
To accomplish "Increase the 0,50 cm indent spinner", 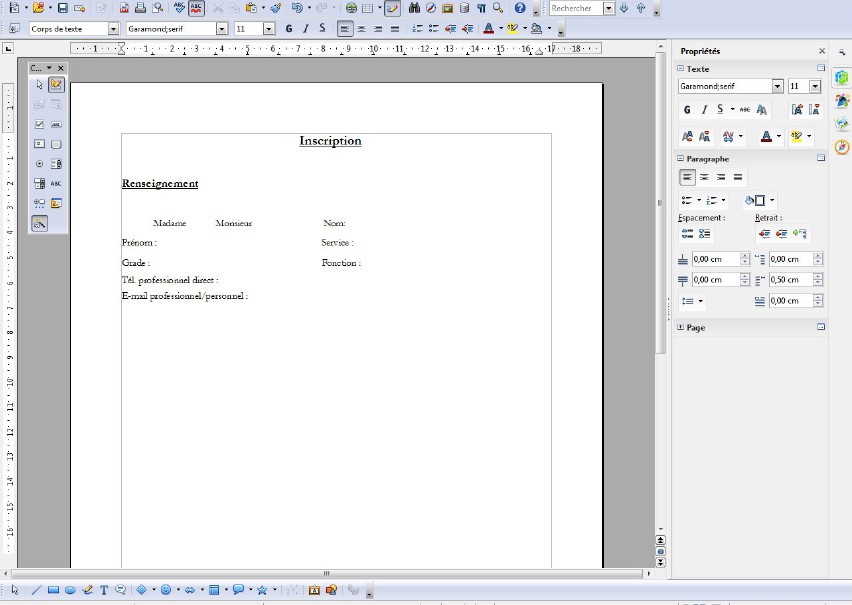I will [819, 276].
